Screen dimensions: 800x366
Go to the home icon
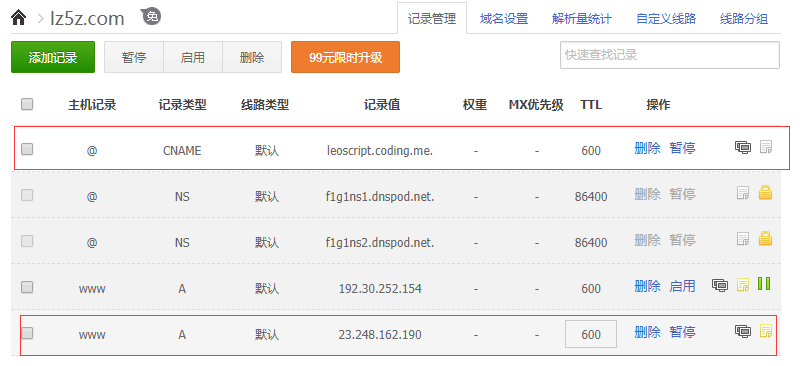pyautogui.click(x=18, y=18)
